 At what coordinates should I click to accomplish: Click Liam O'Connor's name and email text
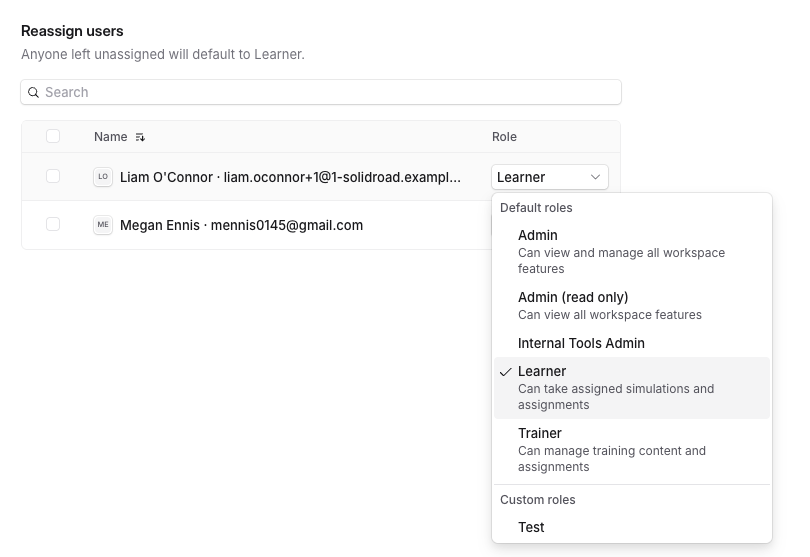point(290,177)
